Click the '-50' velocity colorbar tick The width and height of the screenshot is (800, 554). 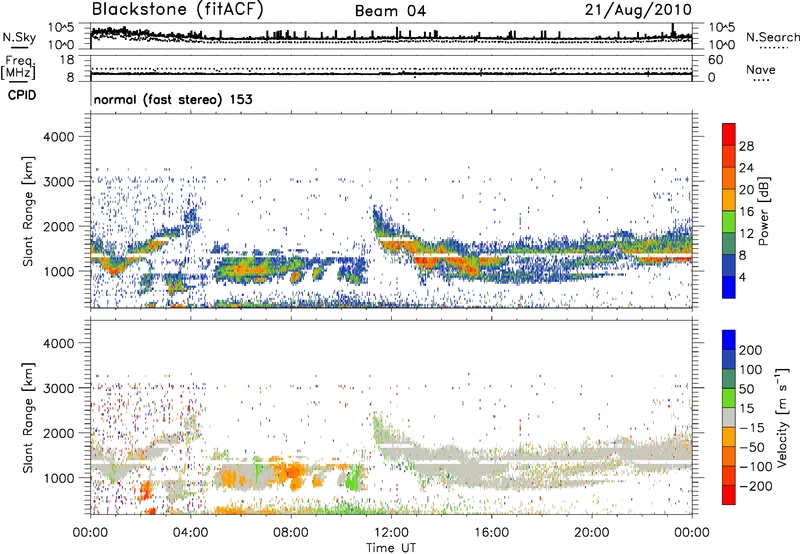[753, 447]
